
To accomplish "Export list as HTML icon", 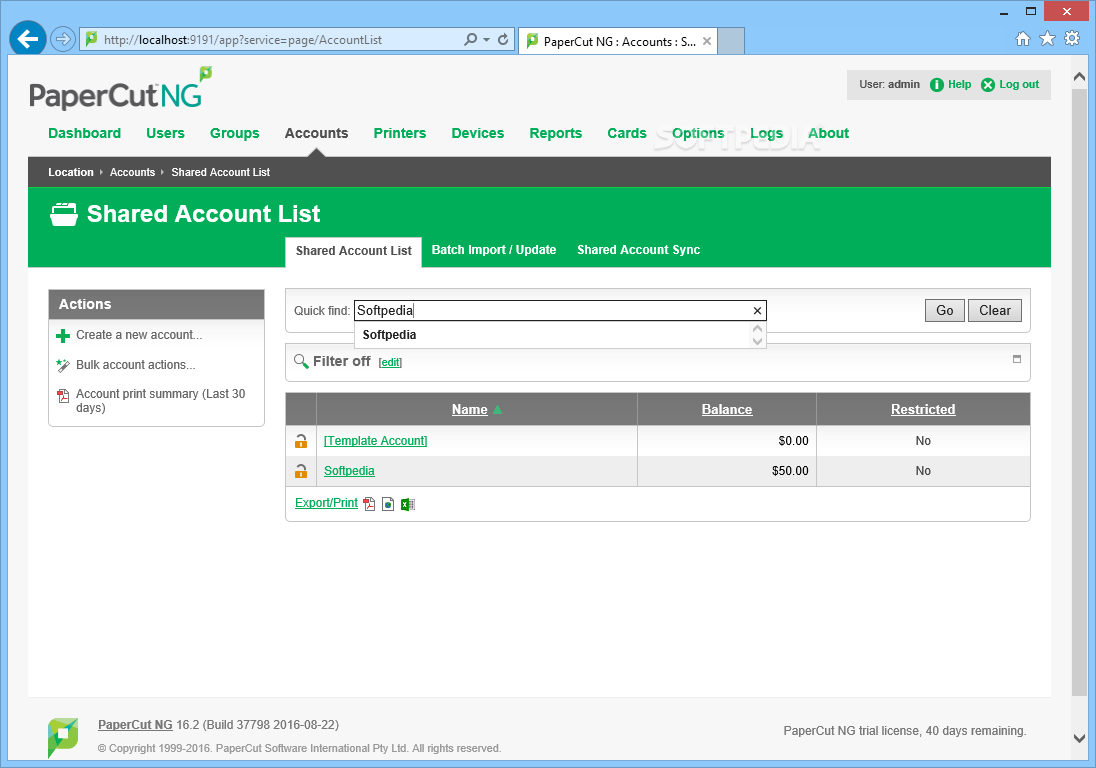I will point(388,504).
